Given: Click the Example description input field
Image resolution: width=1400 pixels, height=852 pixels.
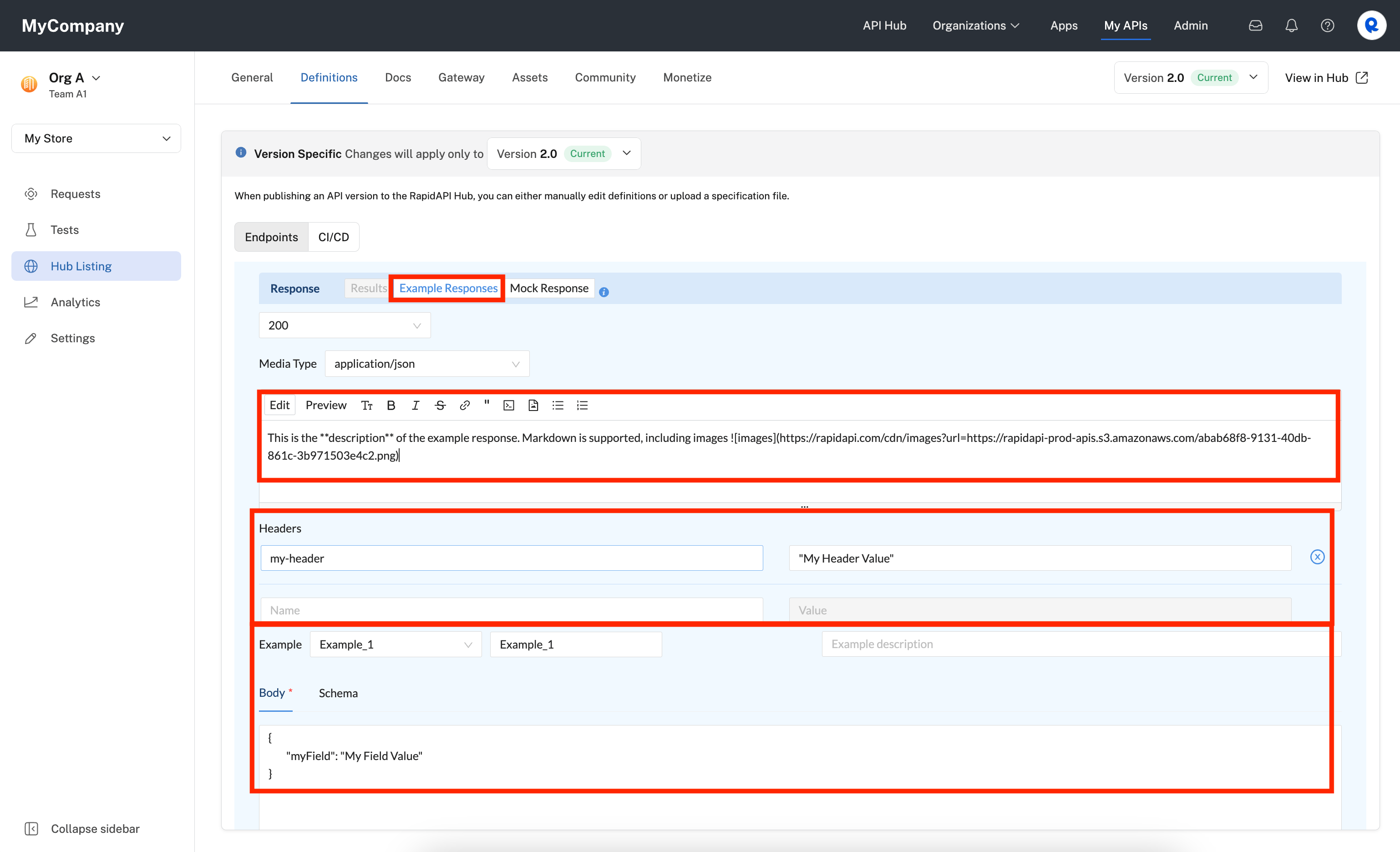Looking at the screenshot, I should (x=1074, y=644).
